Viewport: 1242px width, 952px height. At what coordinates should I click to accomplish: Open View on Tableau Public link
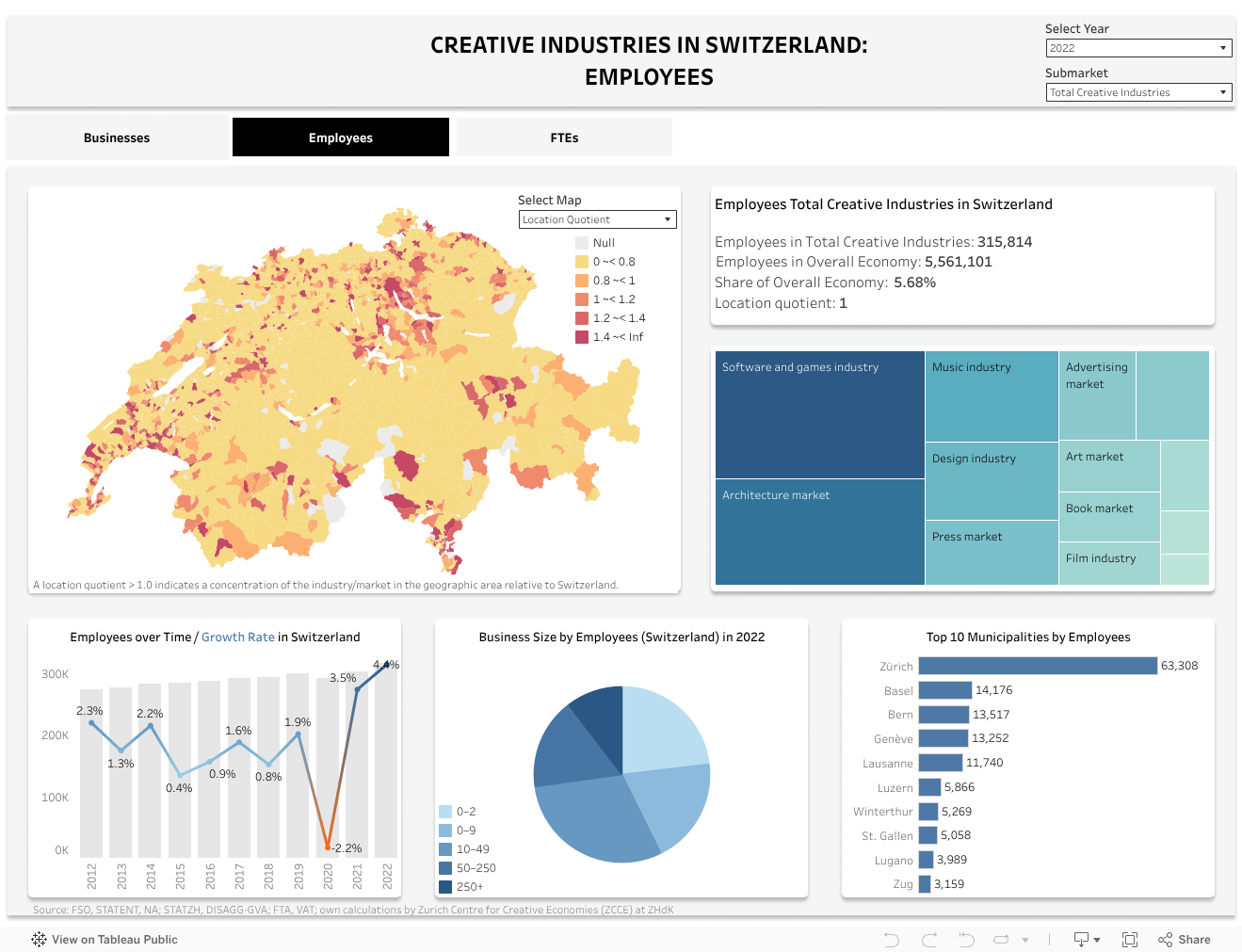pyautogui.click(x=114, y=939)
